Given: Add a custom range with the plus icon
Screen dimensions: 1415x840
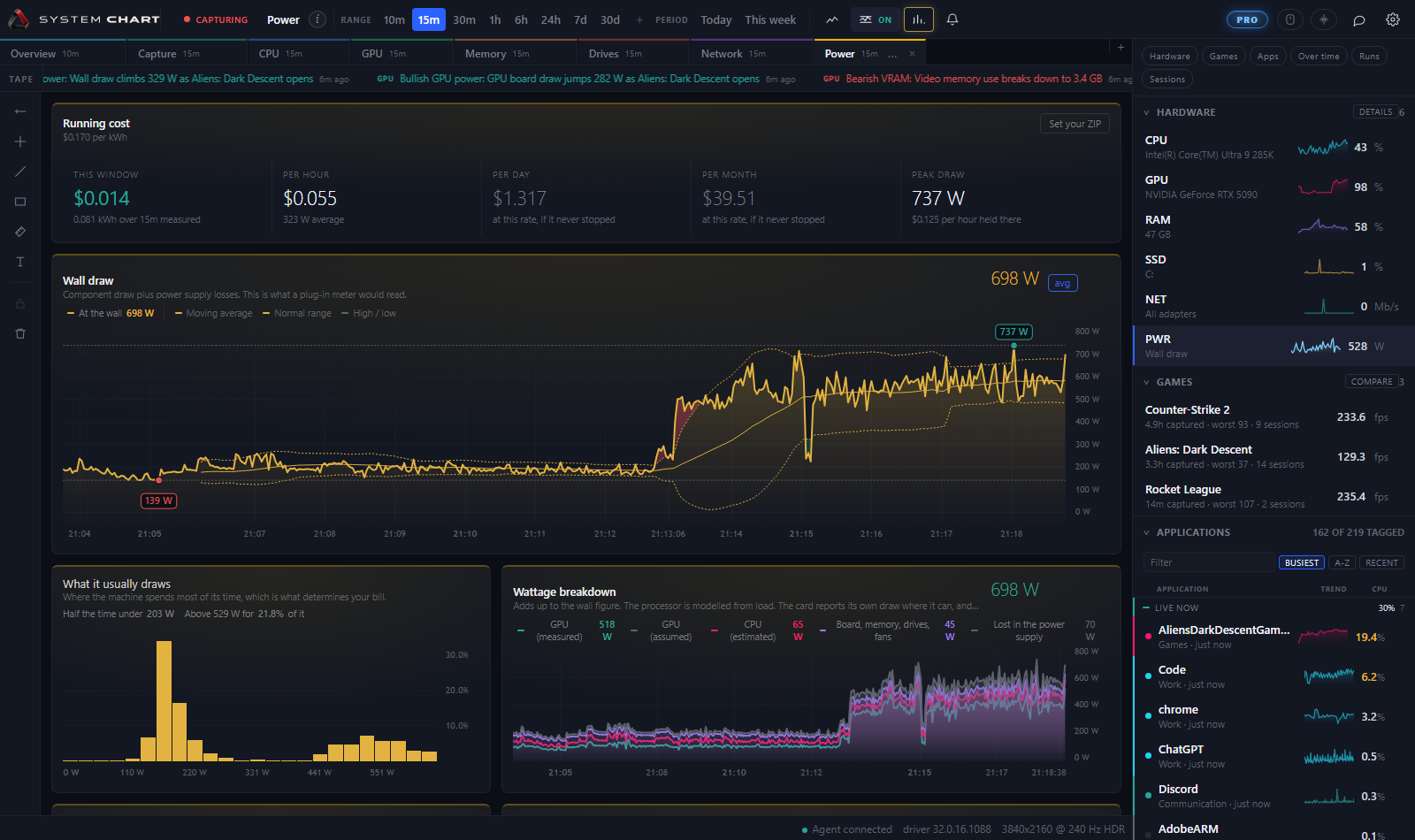Looking at the screenshot, I should coord(639,19).
